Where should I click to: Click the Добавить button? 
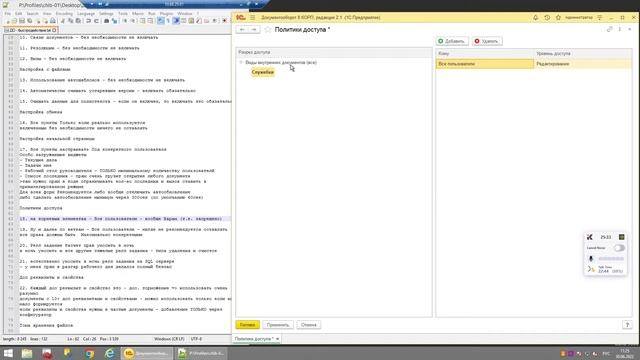(x=451, y=41)
